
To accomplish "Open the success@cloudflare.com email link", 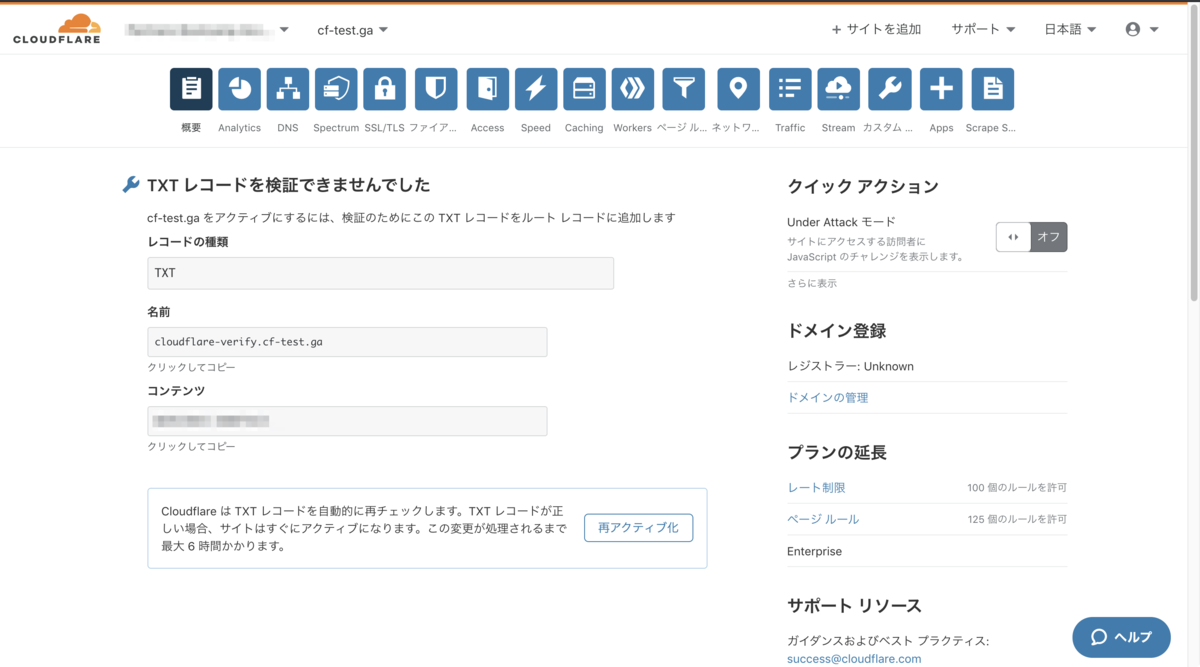I will click(854, 659).
